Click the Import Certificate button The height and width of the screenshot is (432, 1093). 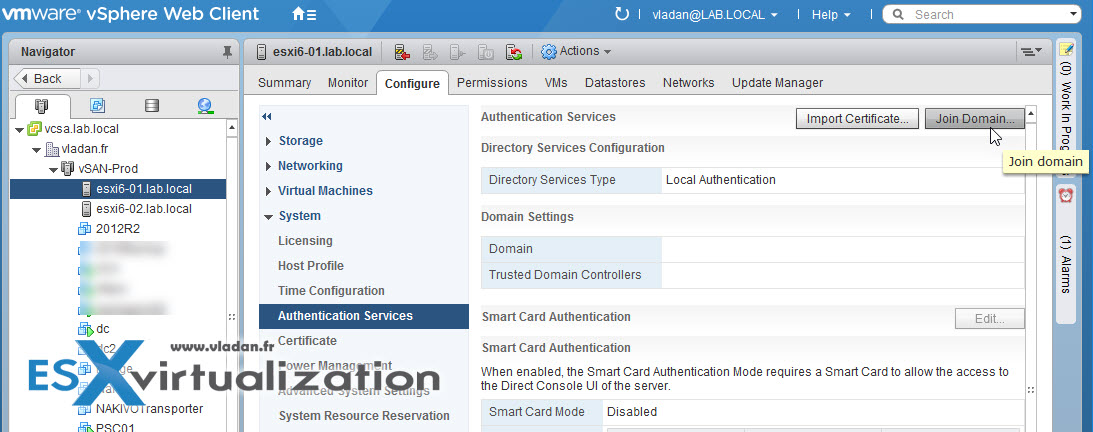(x=857, y=119)
